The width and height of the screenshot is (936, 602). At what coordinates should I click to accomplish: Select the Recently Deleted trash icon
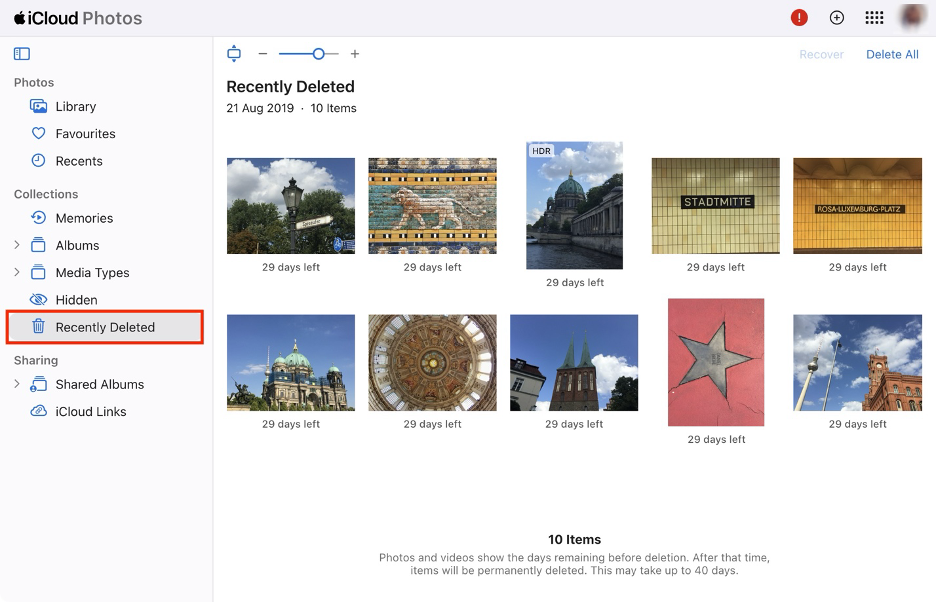tap(40, 327)
